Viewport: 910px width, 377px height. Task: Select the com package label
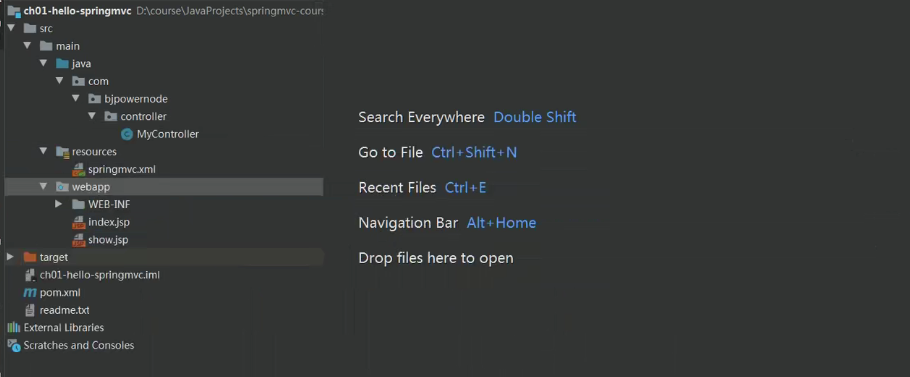98,81
